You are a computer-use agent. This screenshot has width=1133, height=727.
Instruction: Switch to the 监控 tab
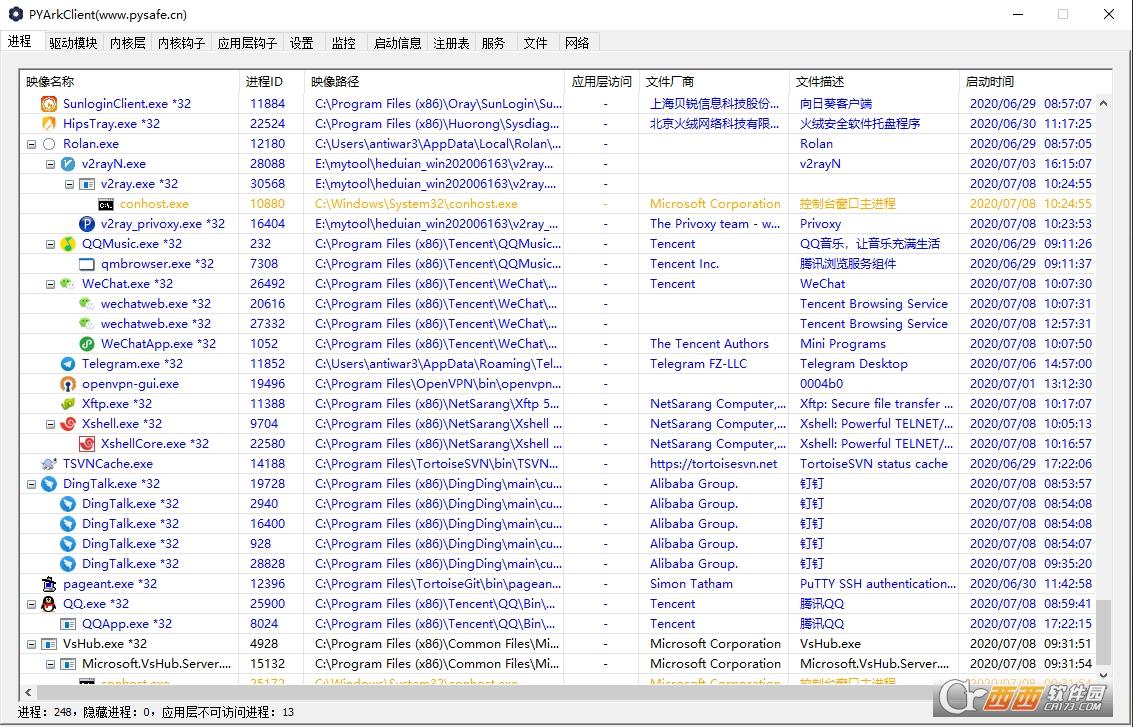point(344,43)
